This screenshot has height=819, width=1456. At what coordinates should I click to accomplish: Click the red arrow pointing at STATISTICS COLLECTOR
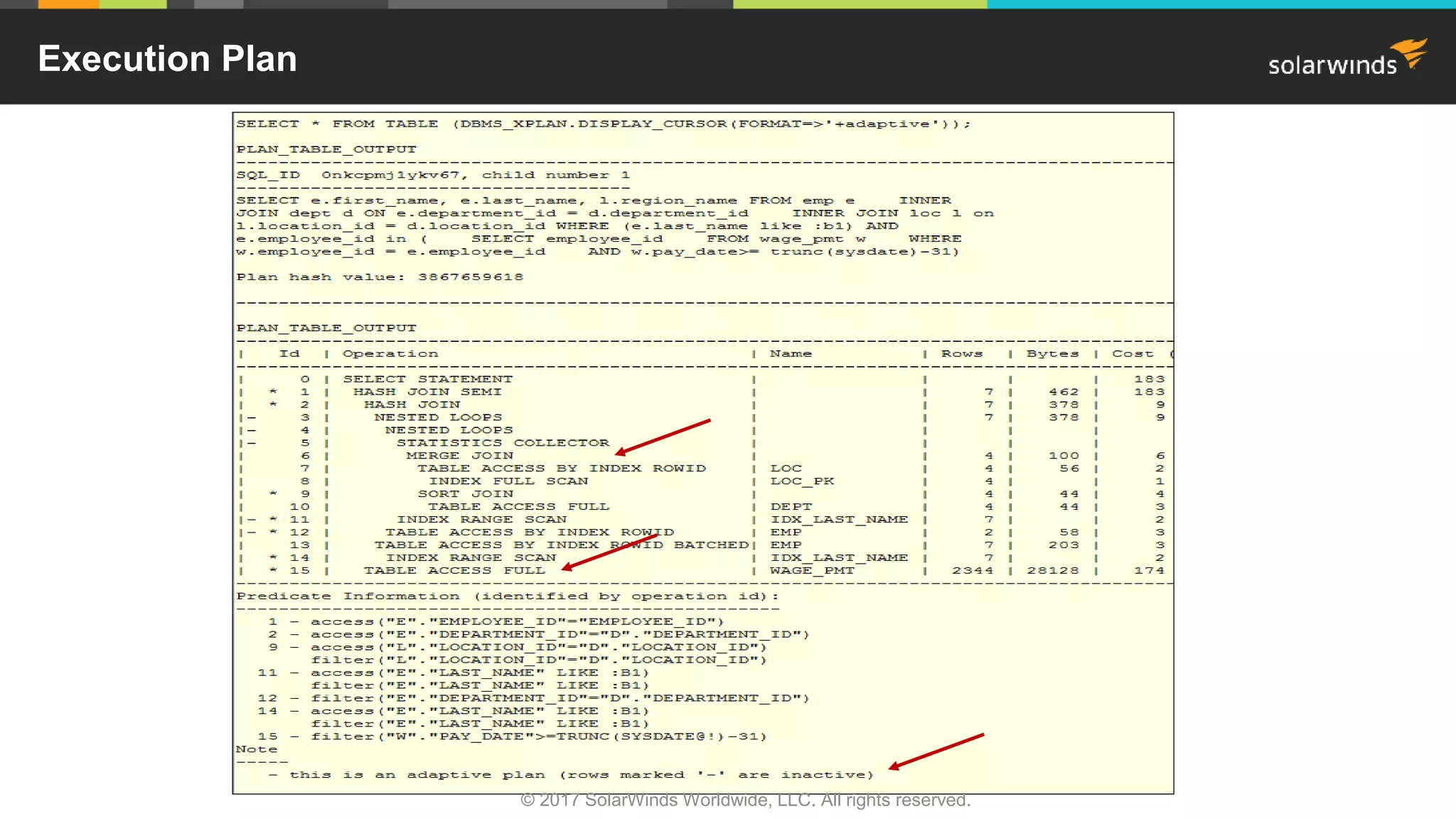point(663,437)
